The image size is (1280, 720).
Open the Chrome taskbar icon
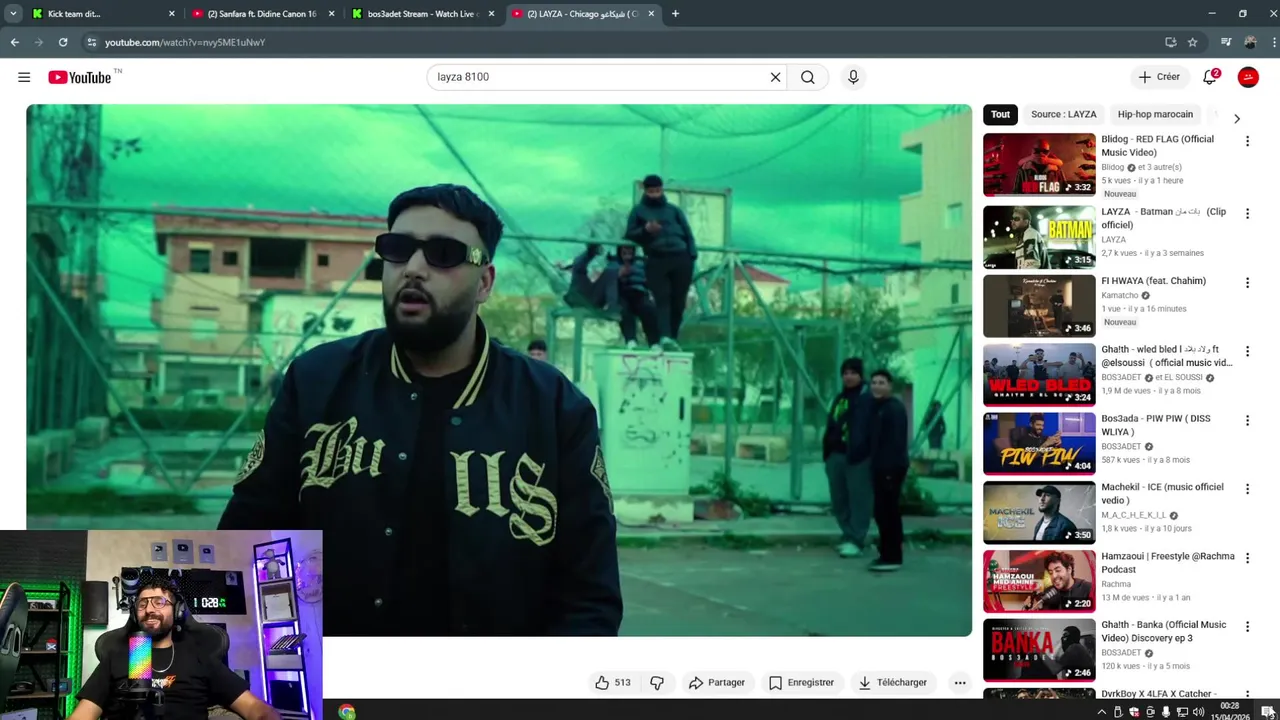tap(346, 712)
